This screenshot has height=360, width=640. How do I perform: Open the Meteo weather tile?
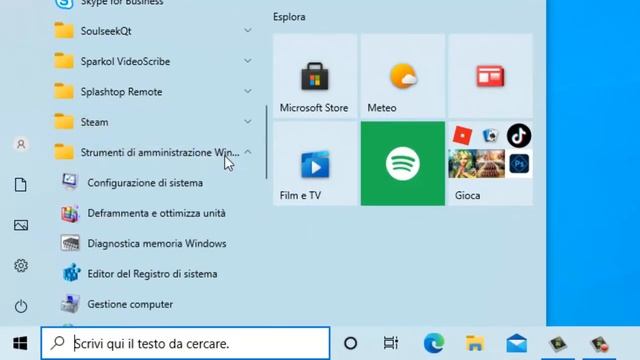tap(403, 76)
